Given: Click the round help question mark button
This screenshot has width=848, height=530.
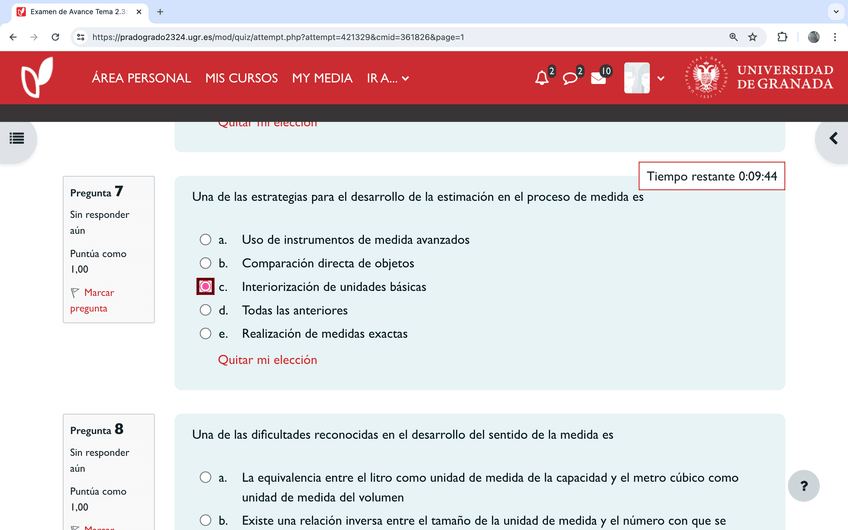Looking at the screenshot, I should click(804, 486).
